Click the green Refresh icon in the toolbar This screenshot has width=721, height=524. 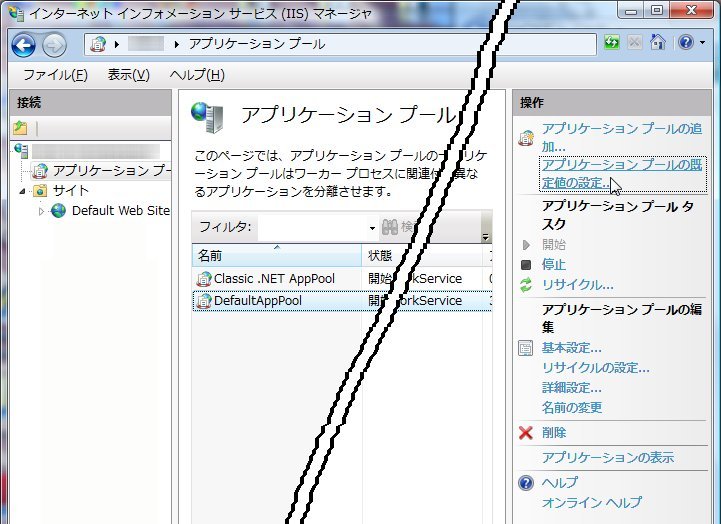612,43
